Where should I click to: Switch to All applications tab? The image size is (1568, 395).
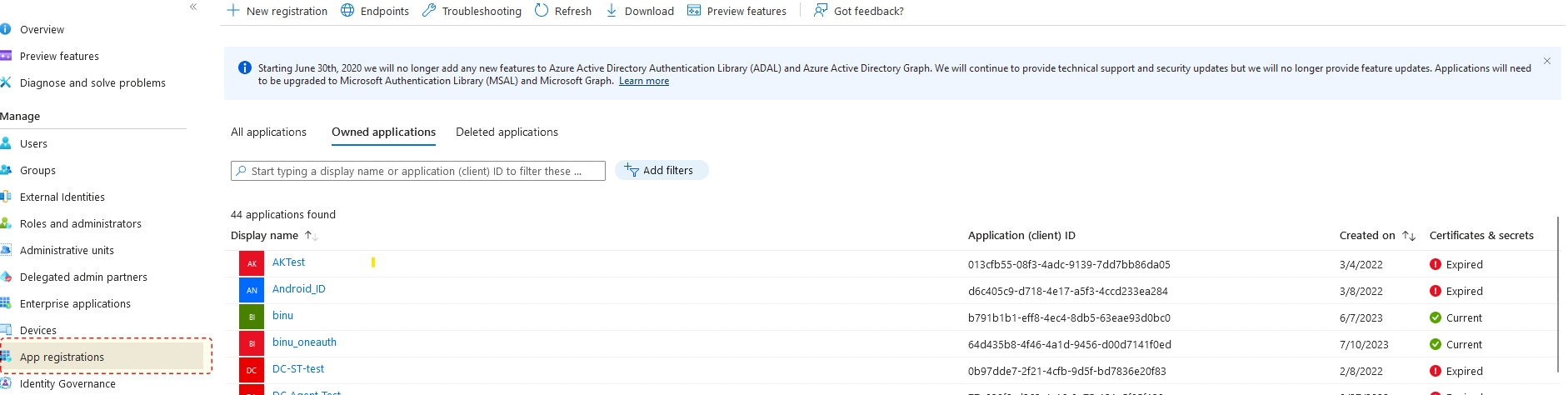pos(268,132)
